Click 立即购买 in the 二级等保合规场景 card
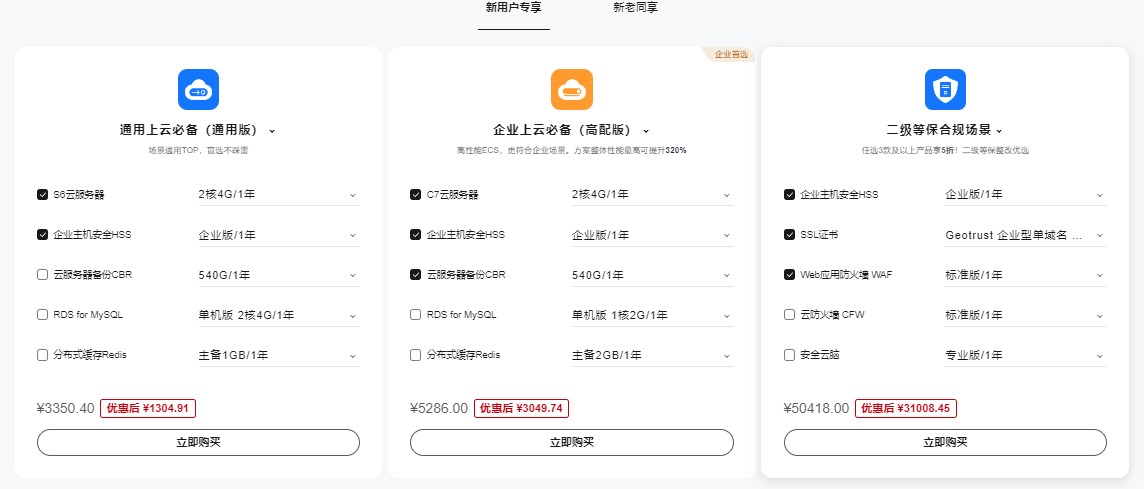 pos(946,442)
